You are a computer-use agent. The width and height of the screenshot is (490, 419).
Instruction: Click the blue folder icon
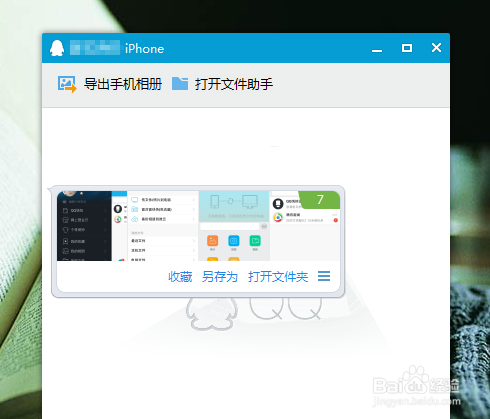[x=180, y=84]
